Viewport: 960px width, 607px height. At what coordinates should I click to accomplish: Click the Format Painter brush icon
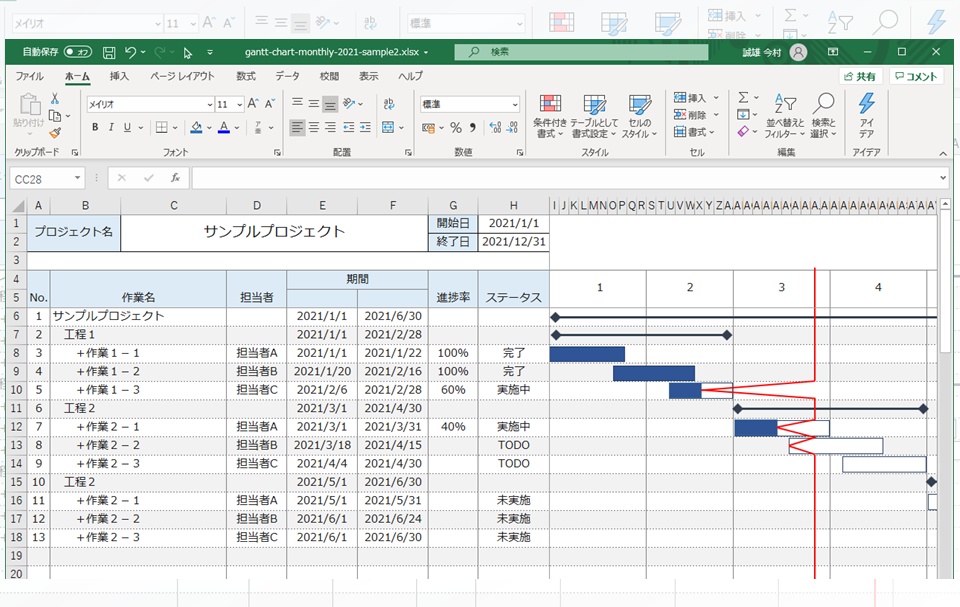coord(55,132)
